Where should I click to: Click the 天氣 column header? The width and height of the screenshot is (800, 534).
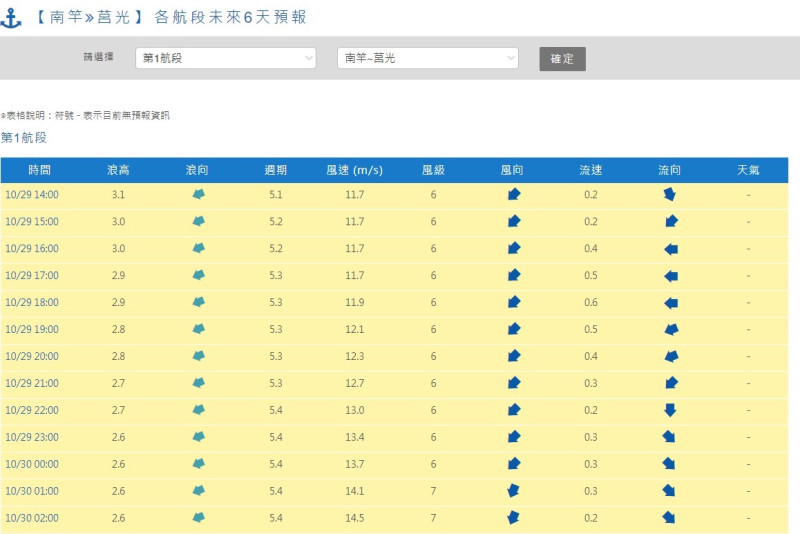[748, 170]
